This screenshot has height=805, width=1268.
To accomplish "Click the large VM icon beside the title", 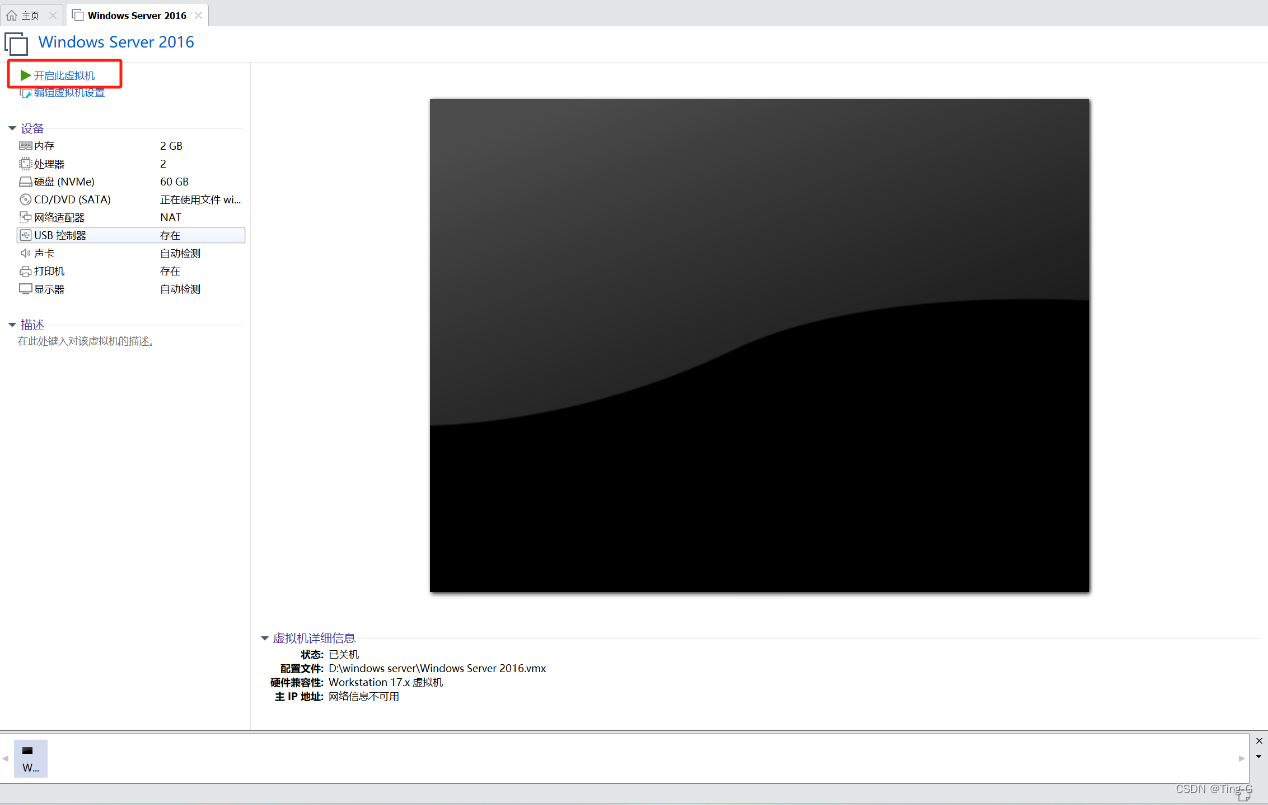I will click(x=16, y=43).
